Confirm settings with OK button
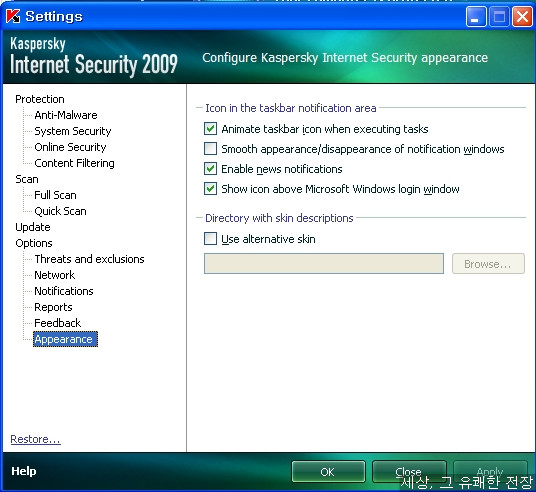This screenshot has height=492, width=536. pyautogui.click(x=328, y=472)
